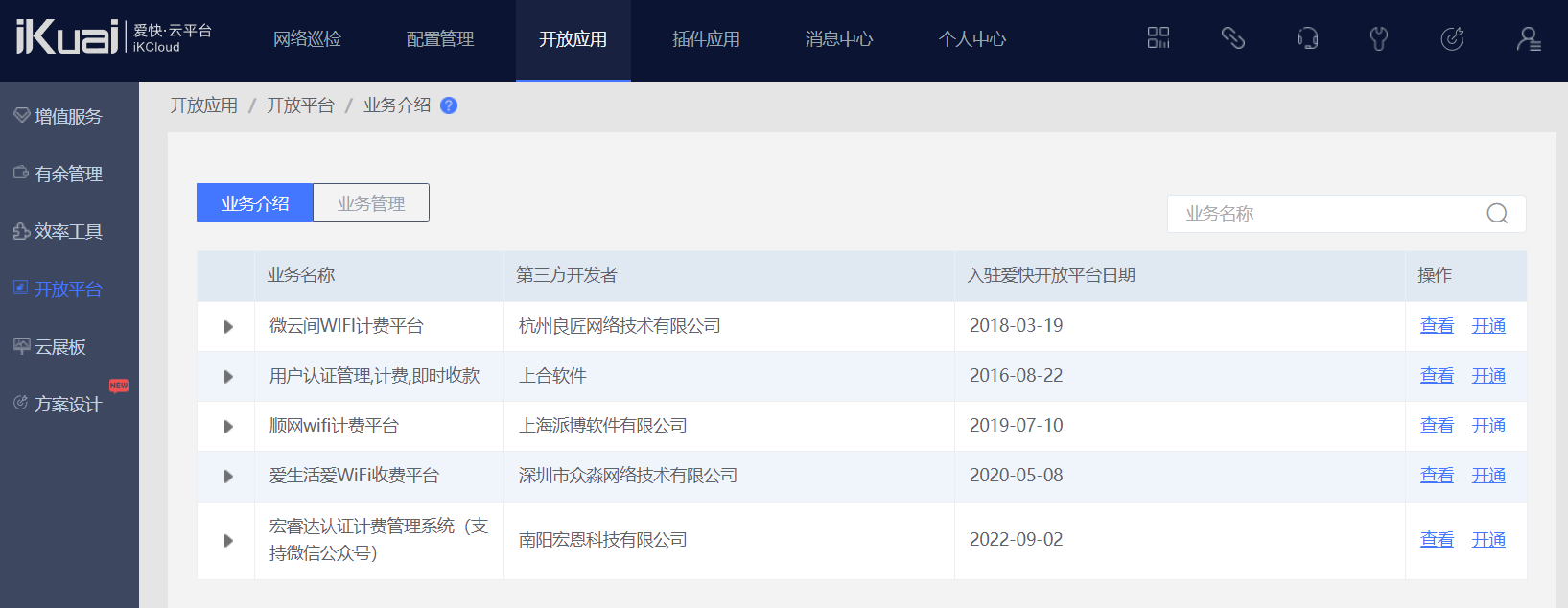Open the 消息中心 menu
This screenshot has height=608, width=1568.
pos(839,39)
